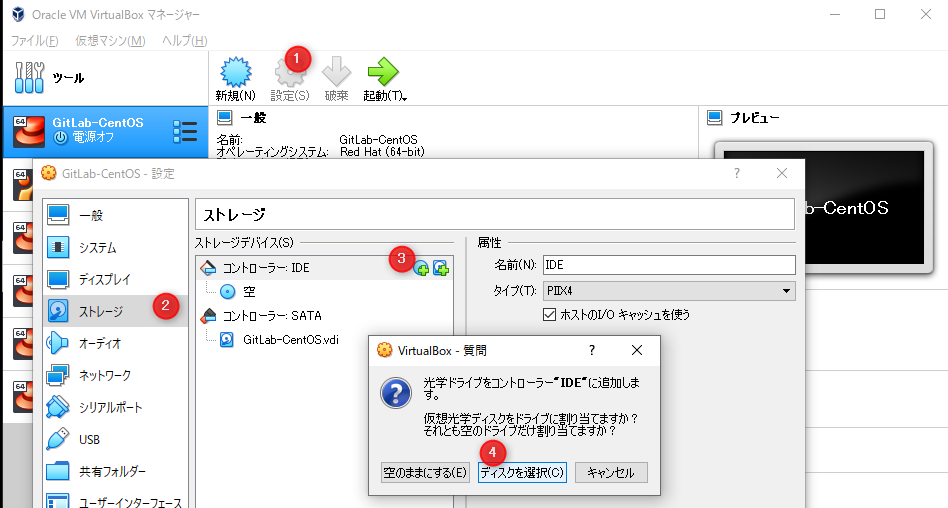948x508 pixels.
Task: Go to 一般 settings category
Action: 115,215
